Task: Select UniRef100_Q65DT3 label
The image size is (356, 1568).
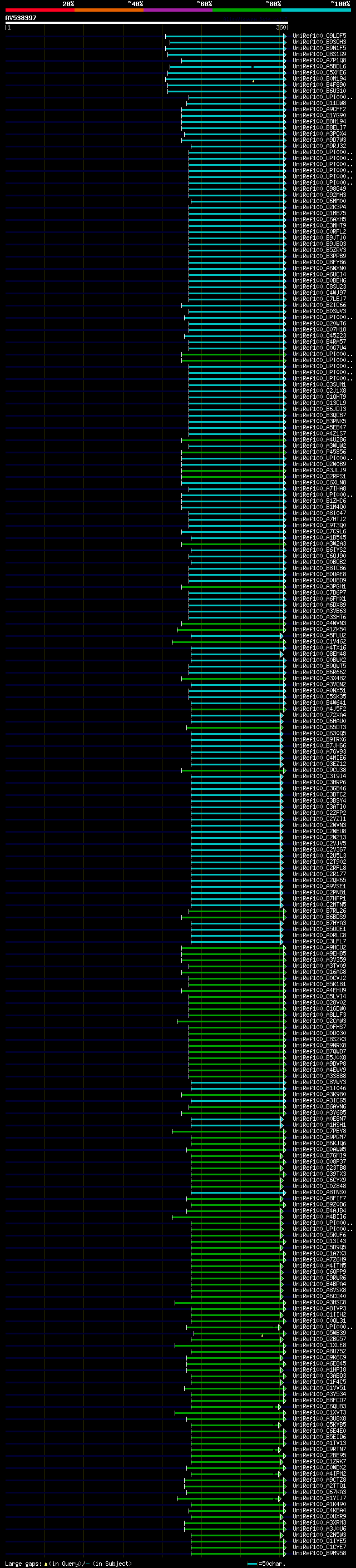Action: [319, 727]
